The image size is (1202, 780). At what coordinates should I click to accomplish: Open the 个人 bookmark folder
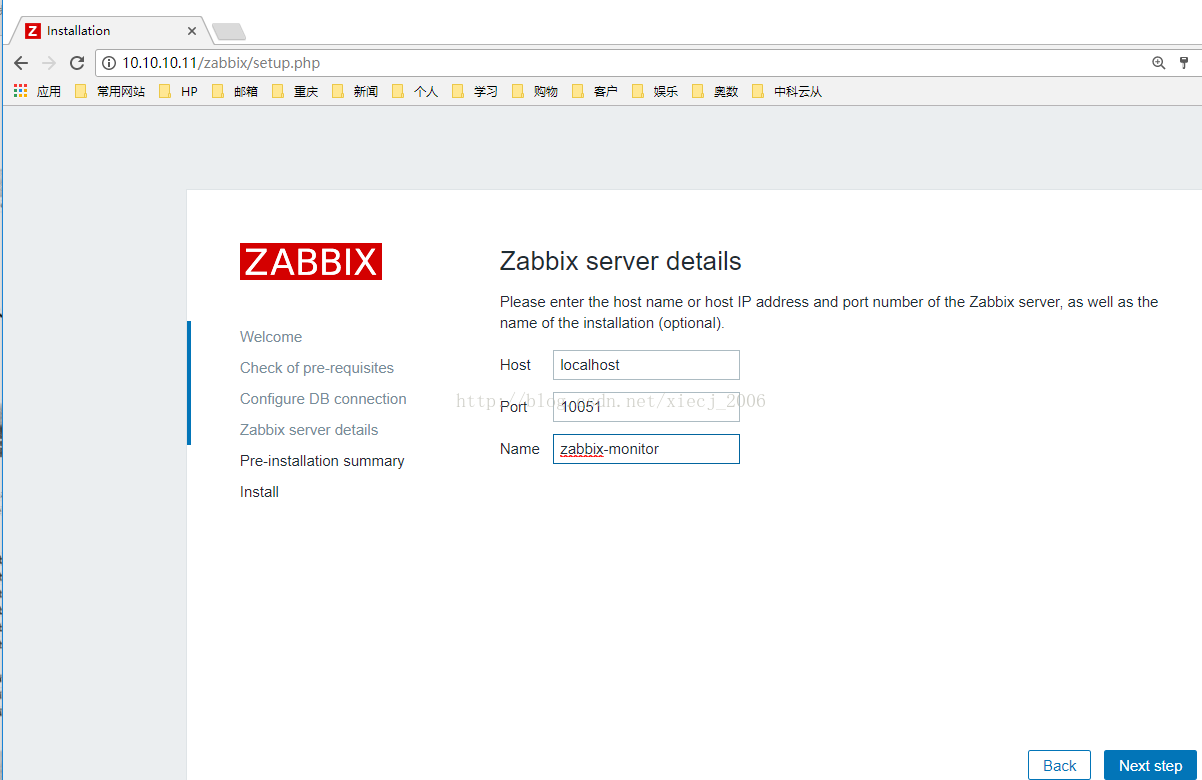tap(415, 91)
